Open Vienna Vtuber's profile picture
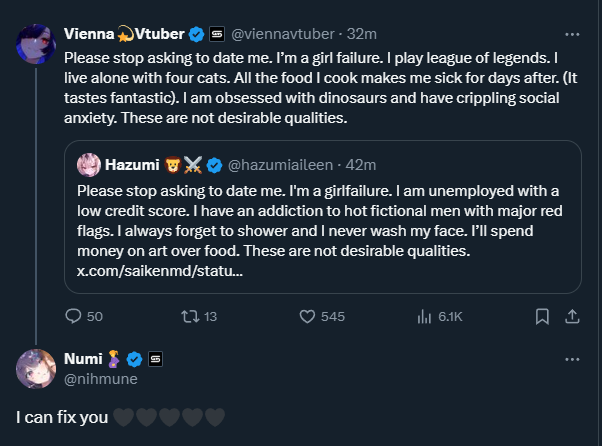 35,45
